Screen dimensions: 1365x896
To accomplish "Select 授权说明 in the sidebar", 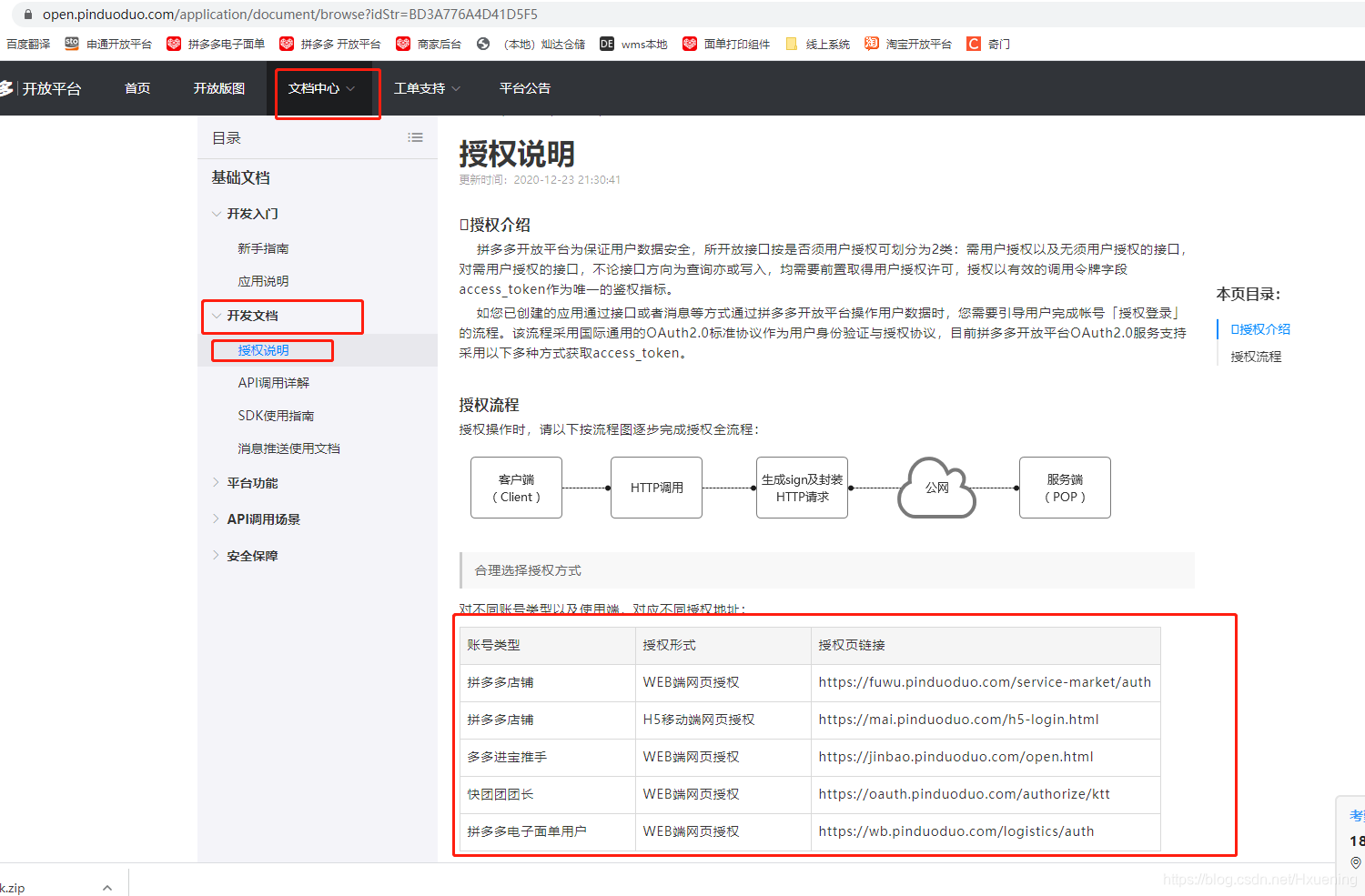I will 263,350.
